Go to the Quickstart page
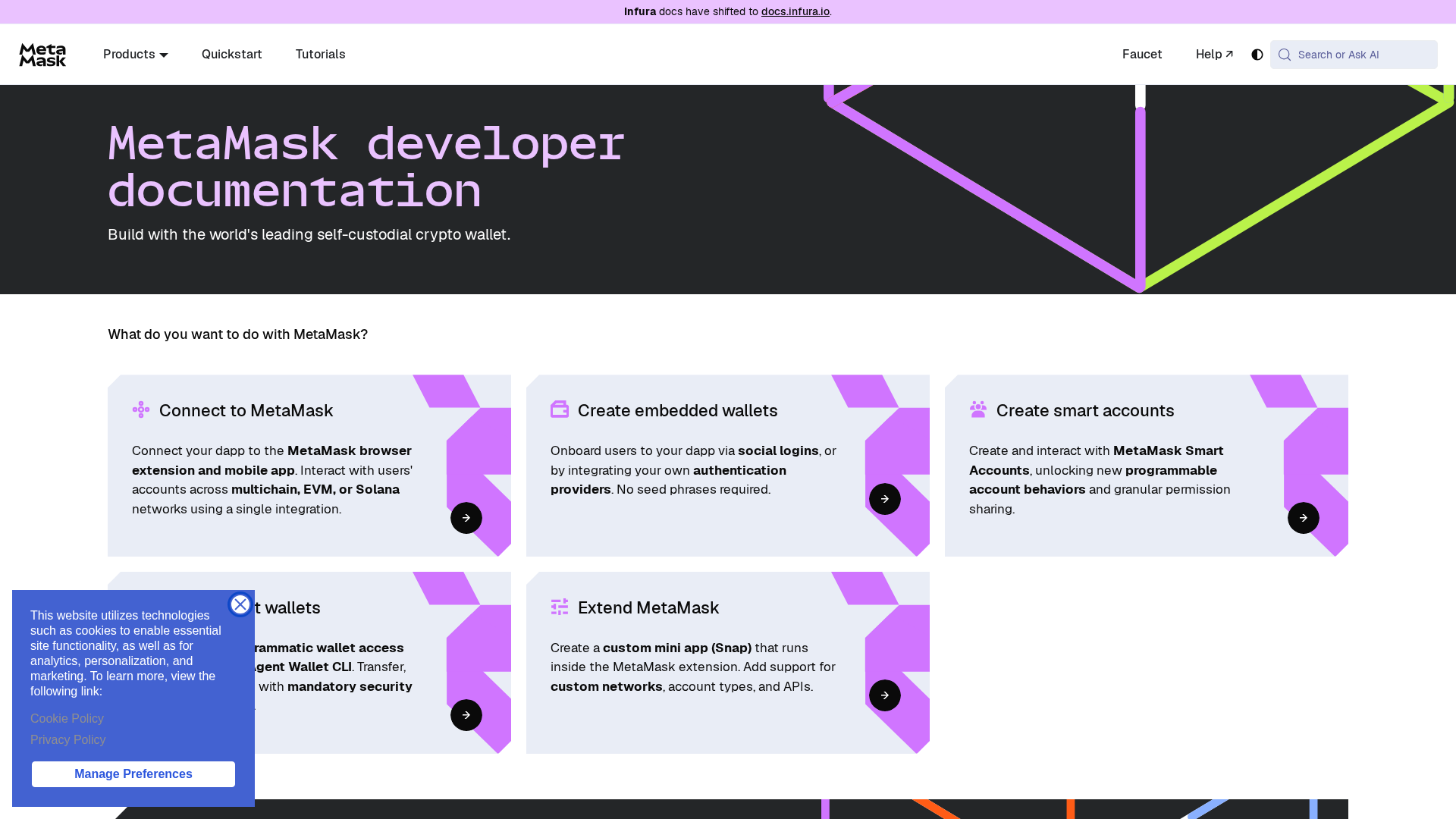This screenshot has width=1456, height=819. click(232, 55)
